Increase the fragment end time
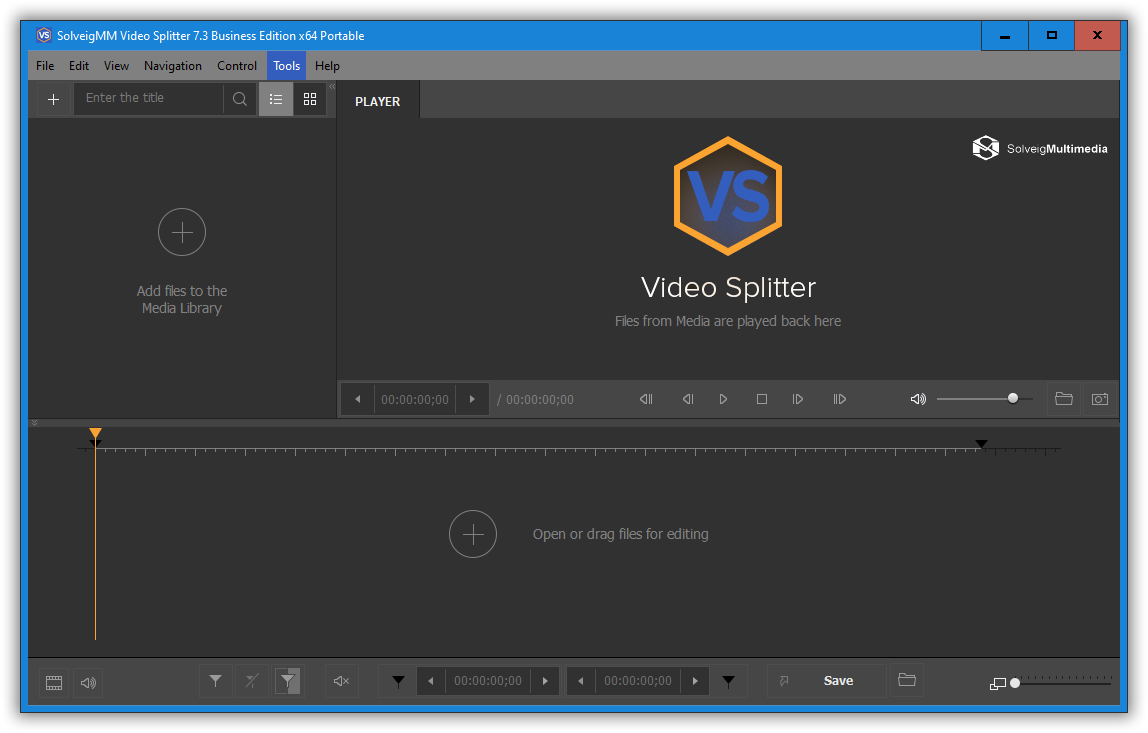Screen dimensions: 1148x733 [x=695, y=681]
